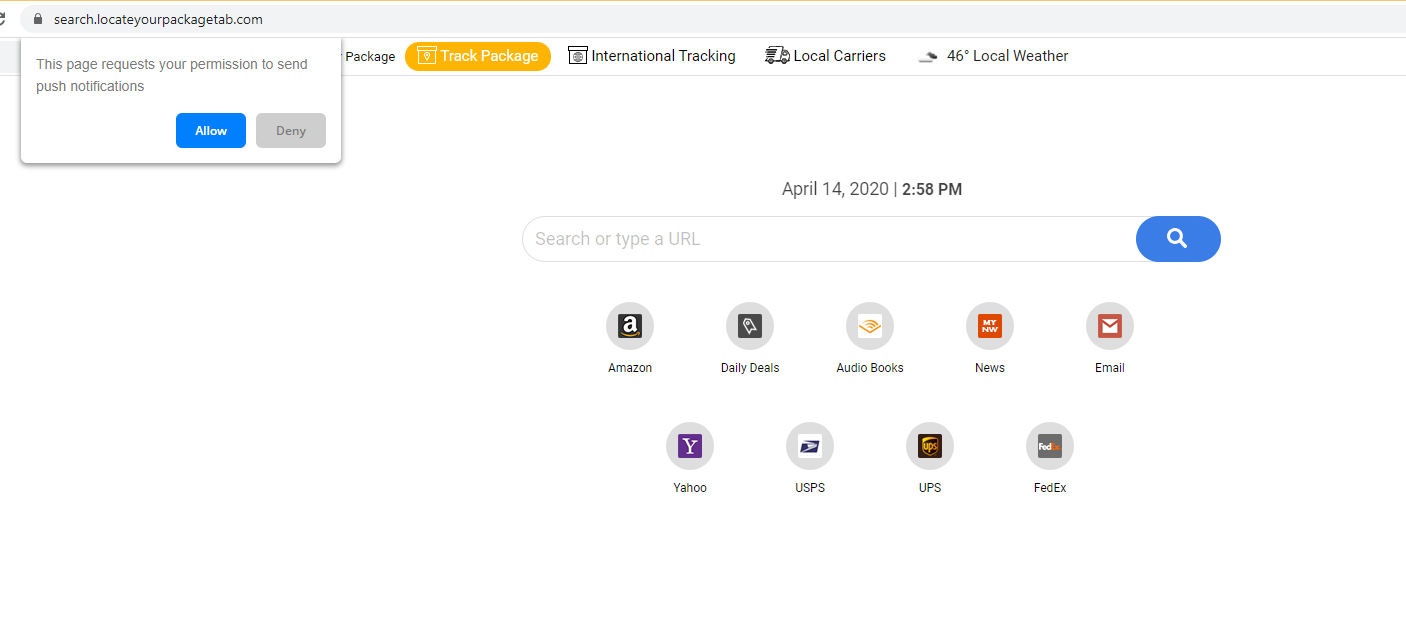Open International Tracking link
The width and height of the screenshot is (1406, 632).
click(663, 56)
